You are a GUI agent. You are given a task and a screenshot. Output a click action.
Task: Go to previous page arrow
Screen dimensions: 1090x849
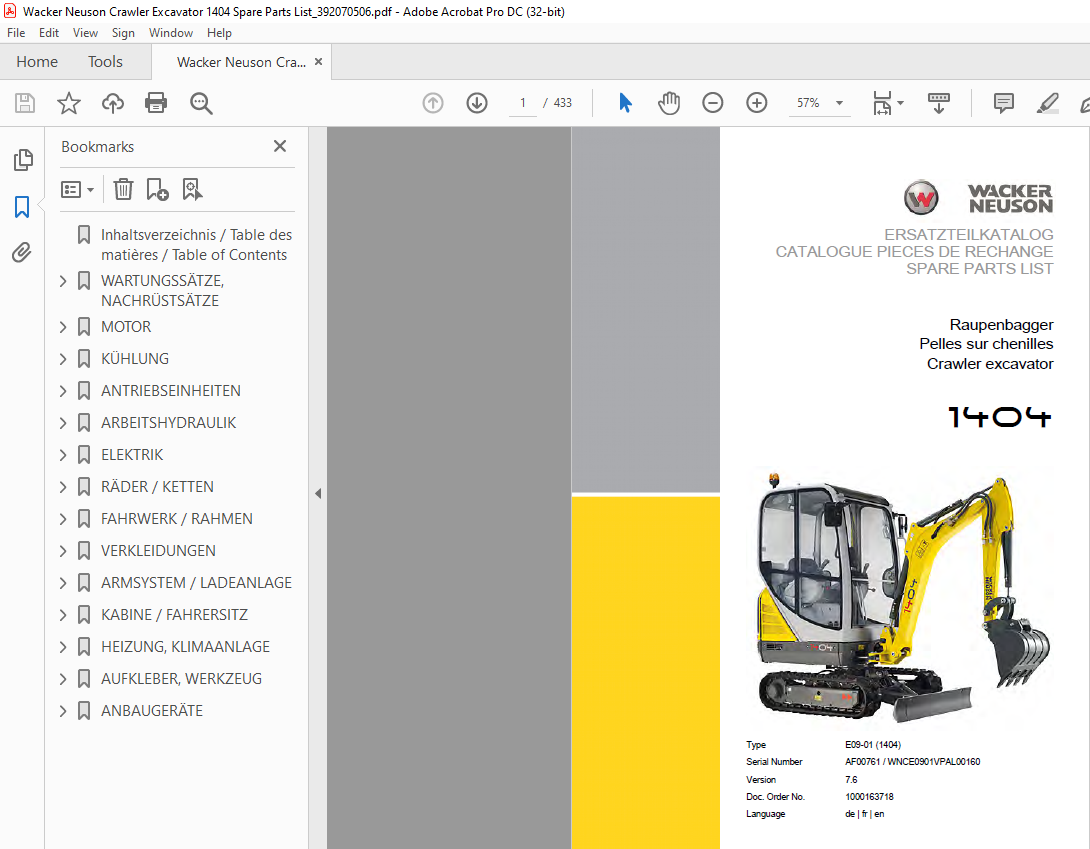tap(432, 103)
